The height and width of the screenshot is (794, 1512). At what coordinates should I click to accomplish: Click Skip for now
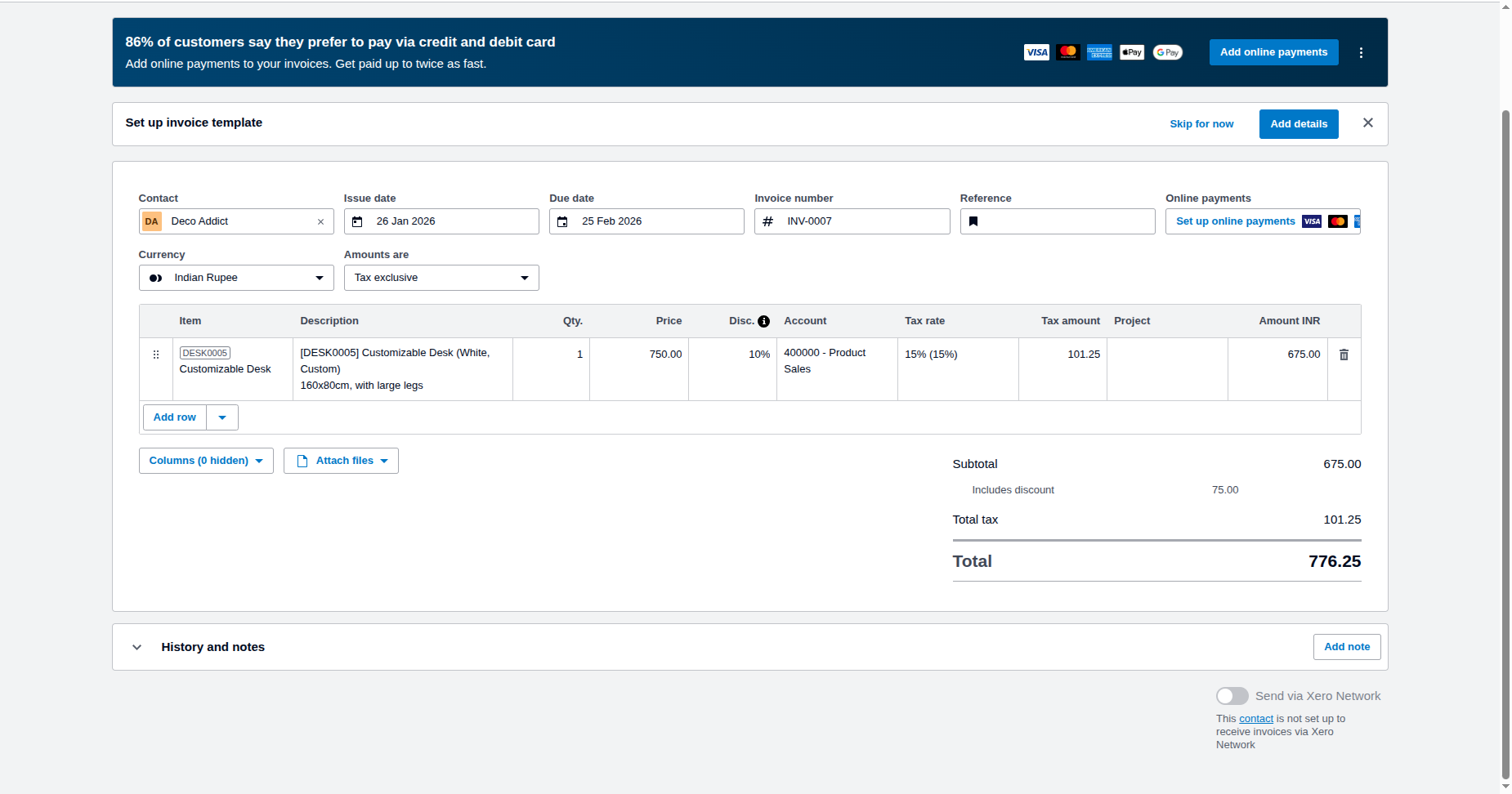coord(1201,124)
